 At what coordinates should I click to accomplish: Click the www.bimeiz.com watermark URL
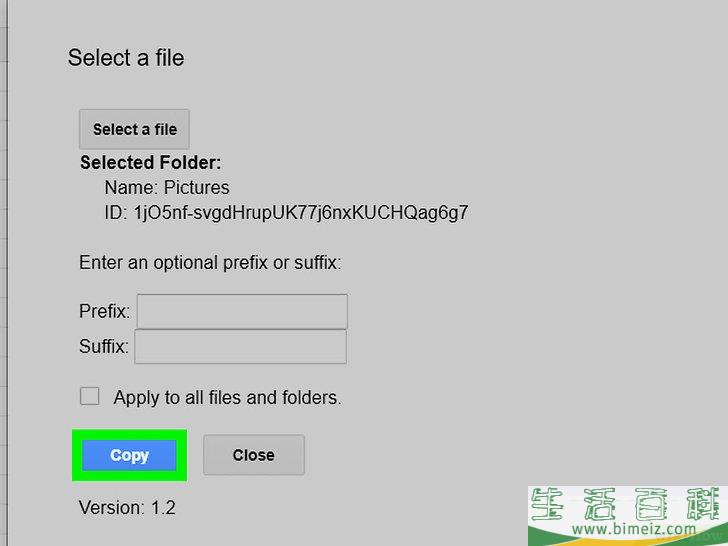point(621,530)
